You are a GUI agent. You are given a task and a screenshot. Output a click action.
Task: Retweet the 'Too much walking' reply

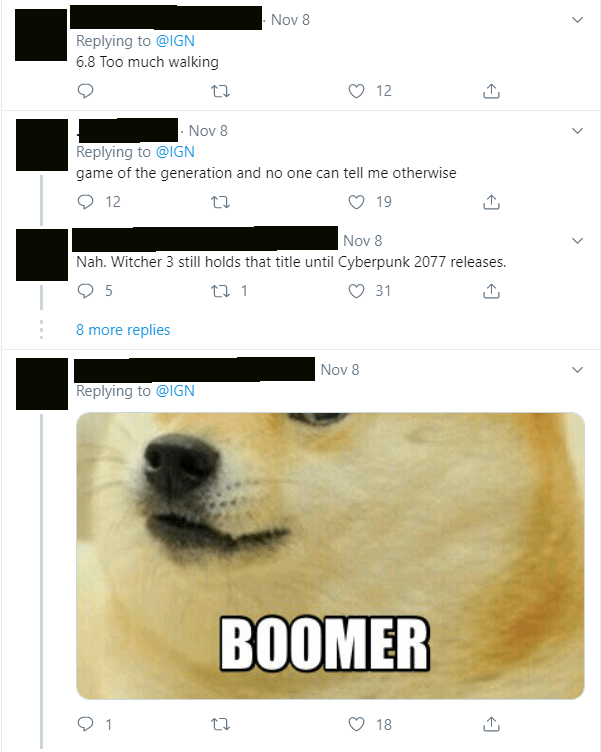(x=221, y=91)
